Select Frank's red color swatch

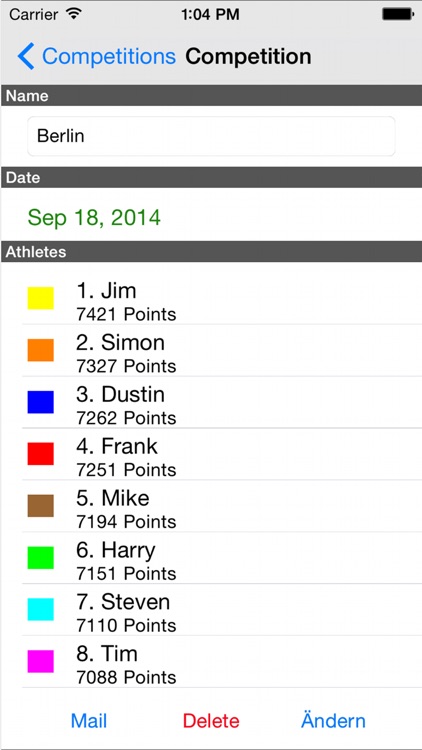(41, 454)
